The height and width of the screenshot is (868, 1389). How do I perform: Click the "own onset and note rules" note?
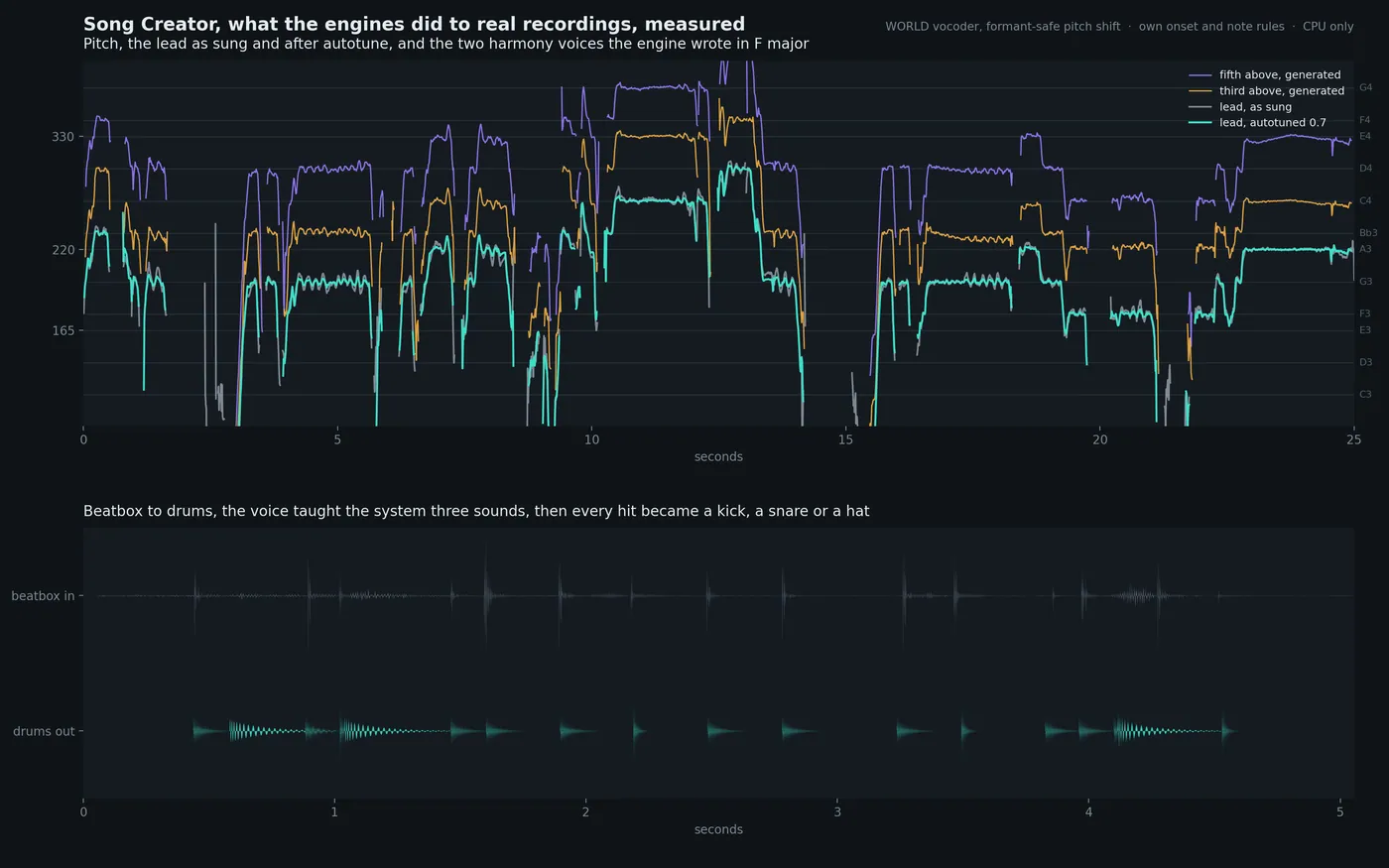tap(1211, 27)
